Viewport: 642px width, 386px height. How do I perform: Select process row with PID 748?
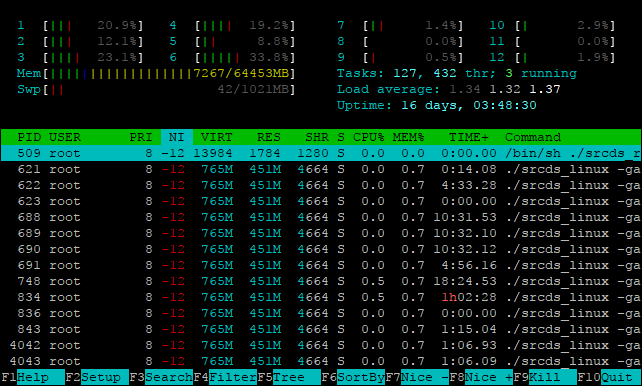[321, 281]
